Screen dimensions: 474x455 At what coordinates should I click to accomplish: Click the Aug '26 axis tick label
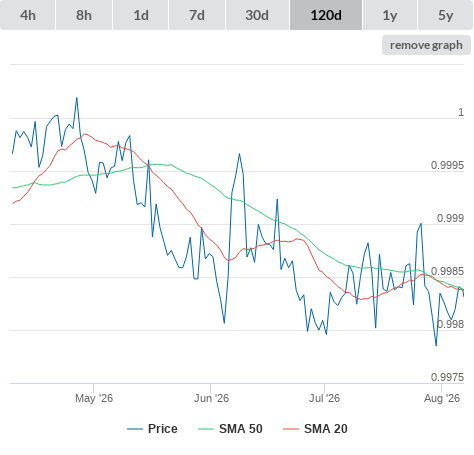(442, 398)
